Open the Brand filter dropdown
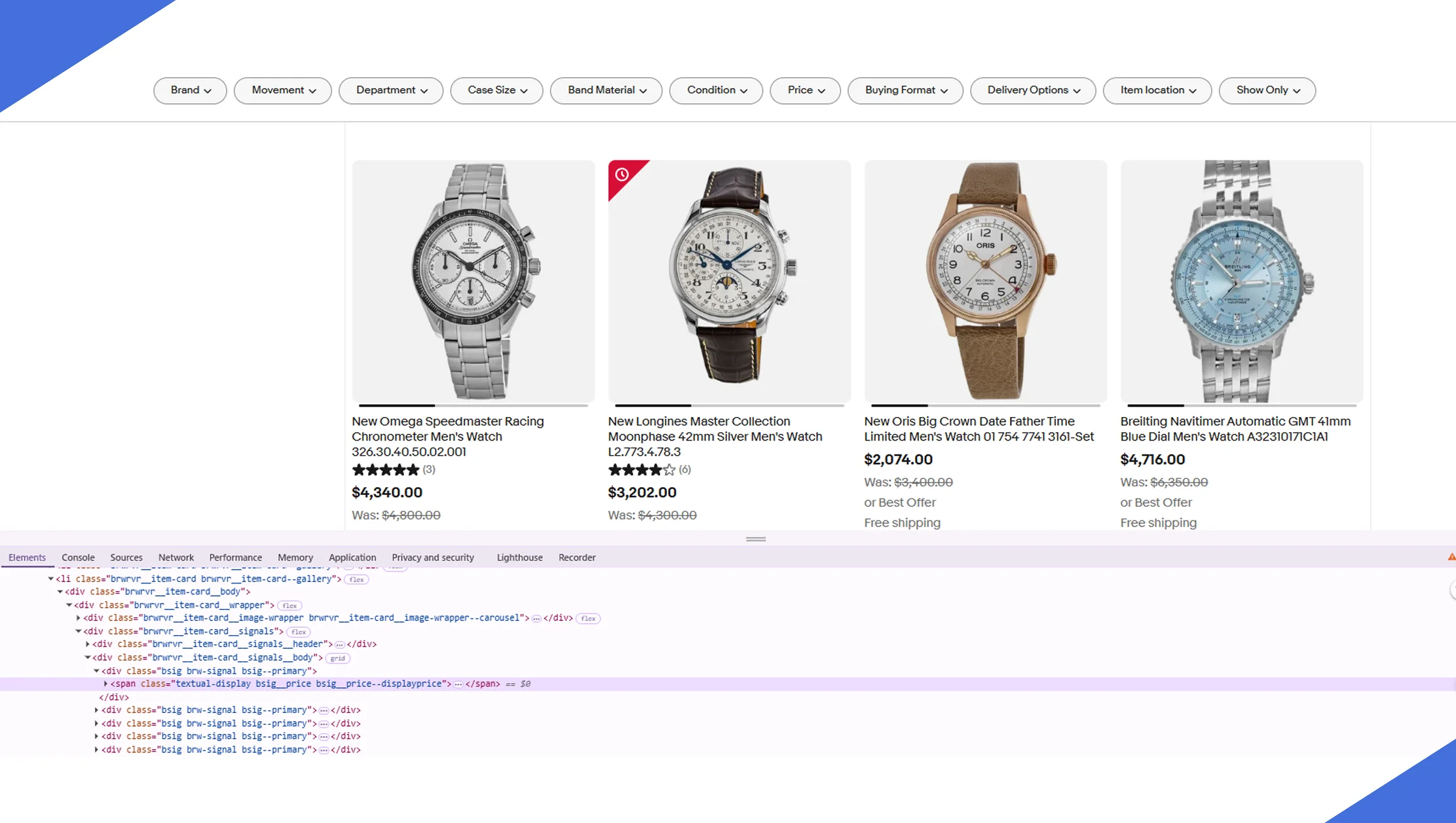This screenshot has width=1456, height=823. pos(190,90)
